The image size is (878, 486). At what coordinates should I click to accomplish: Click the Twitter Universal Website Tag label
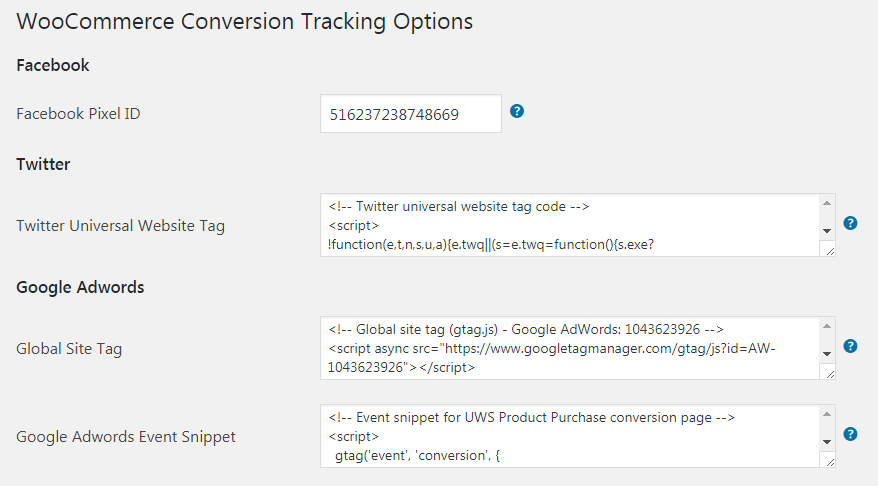click(x=120, y=226)
